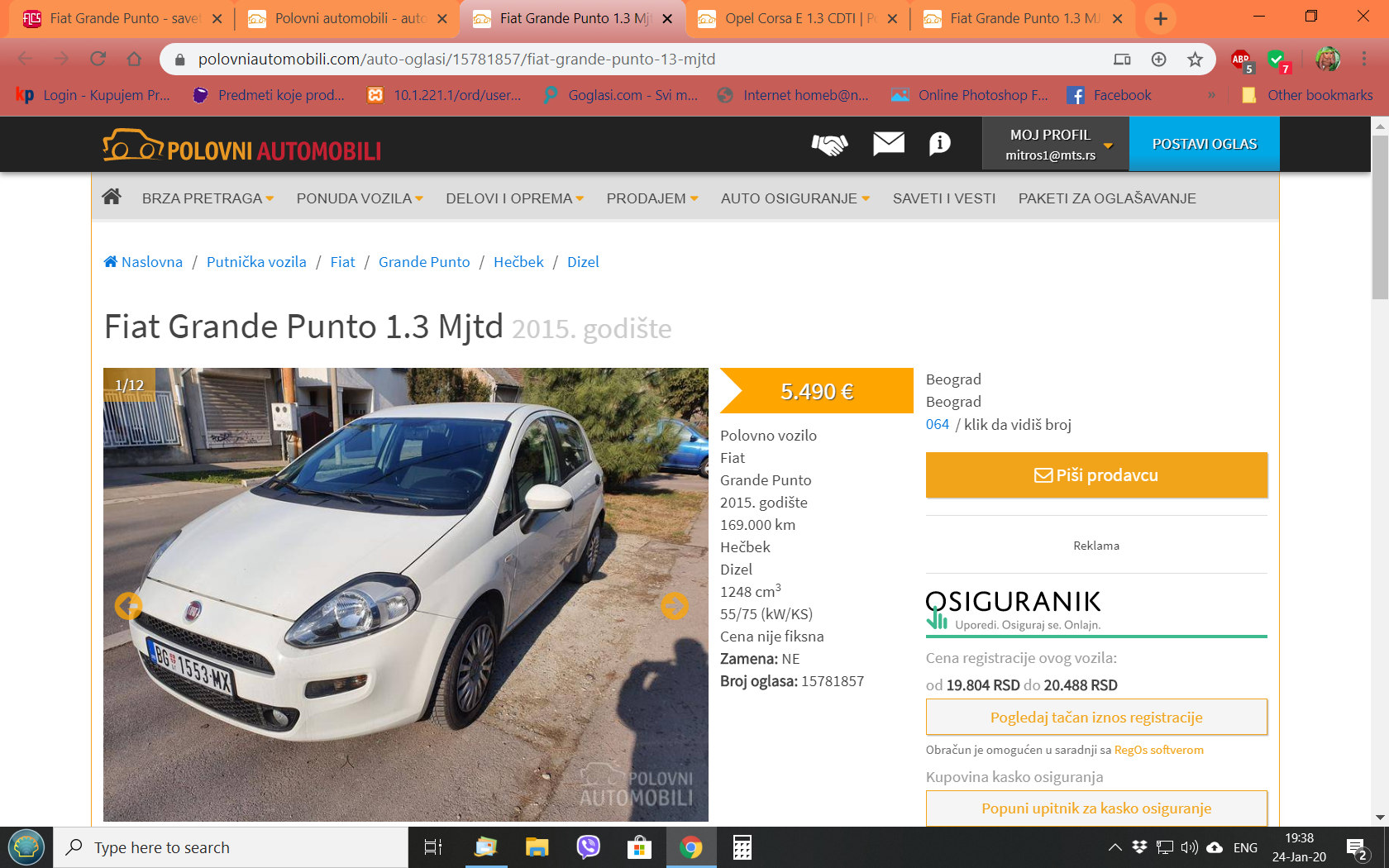Show previous car photo with left arrow
The width and height of the screenshot is (1389, 868).
coord(128,606)
